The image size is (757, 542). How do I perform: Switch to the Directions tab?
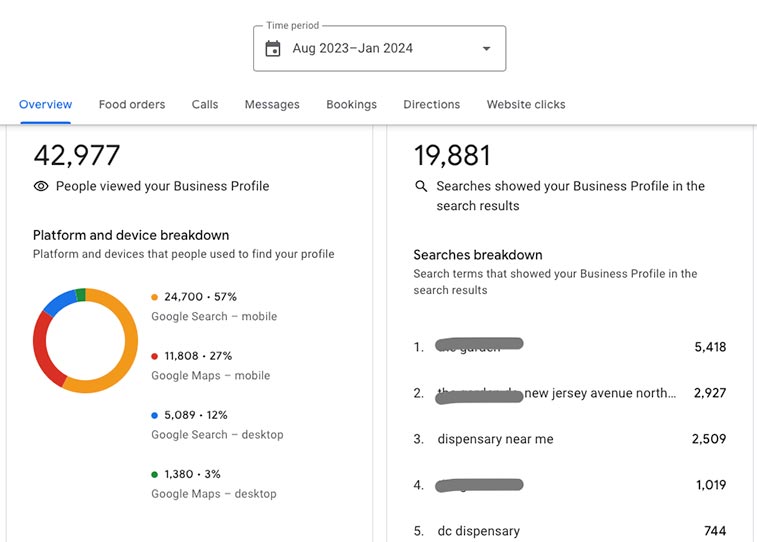(432, 104)
